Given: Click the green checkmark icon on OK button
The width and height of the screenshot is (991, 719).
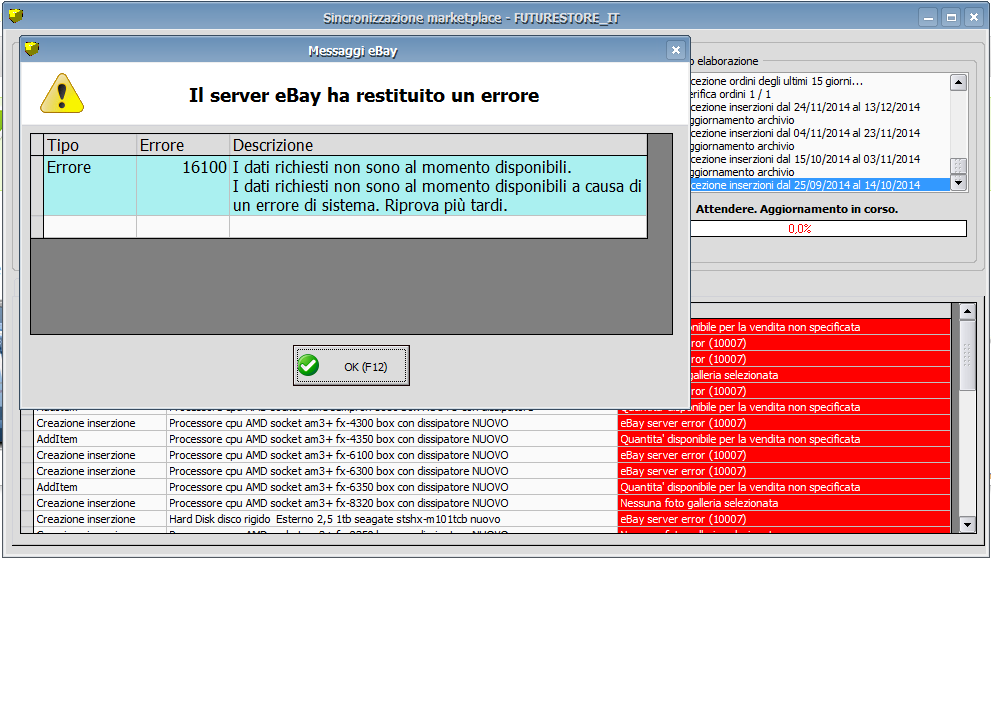Looking at the screenshot, I should (308, 365).
